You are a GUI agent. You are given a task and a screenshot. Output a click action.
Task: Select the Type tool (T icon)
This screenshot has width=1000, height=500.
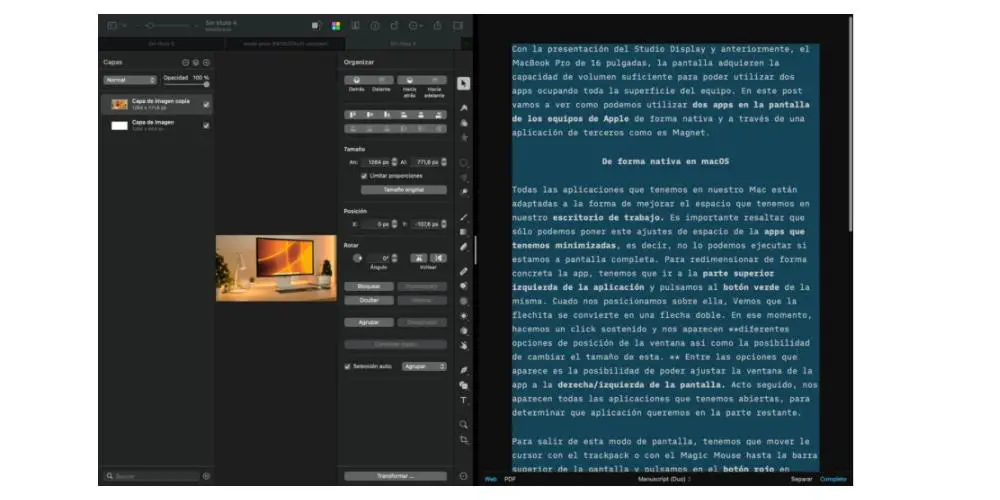coord(463,400)
